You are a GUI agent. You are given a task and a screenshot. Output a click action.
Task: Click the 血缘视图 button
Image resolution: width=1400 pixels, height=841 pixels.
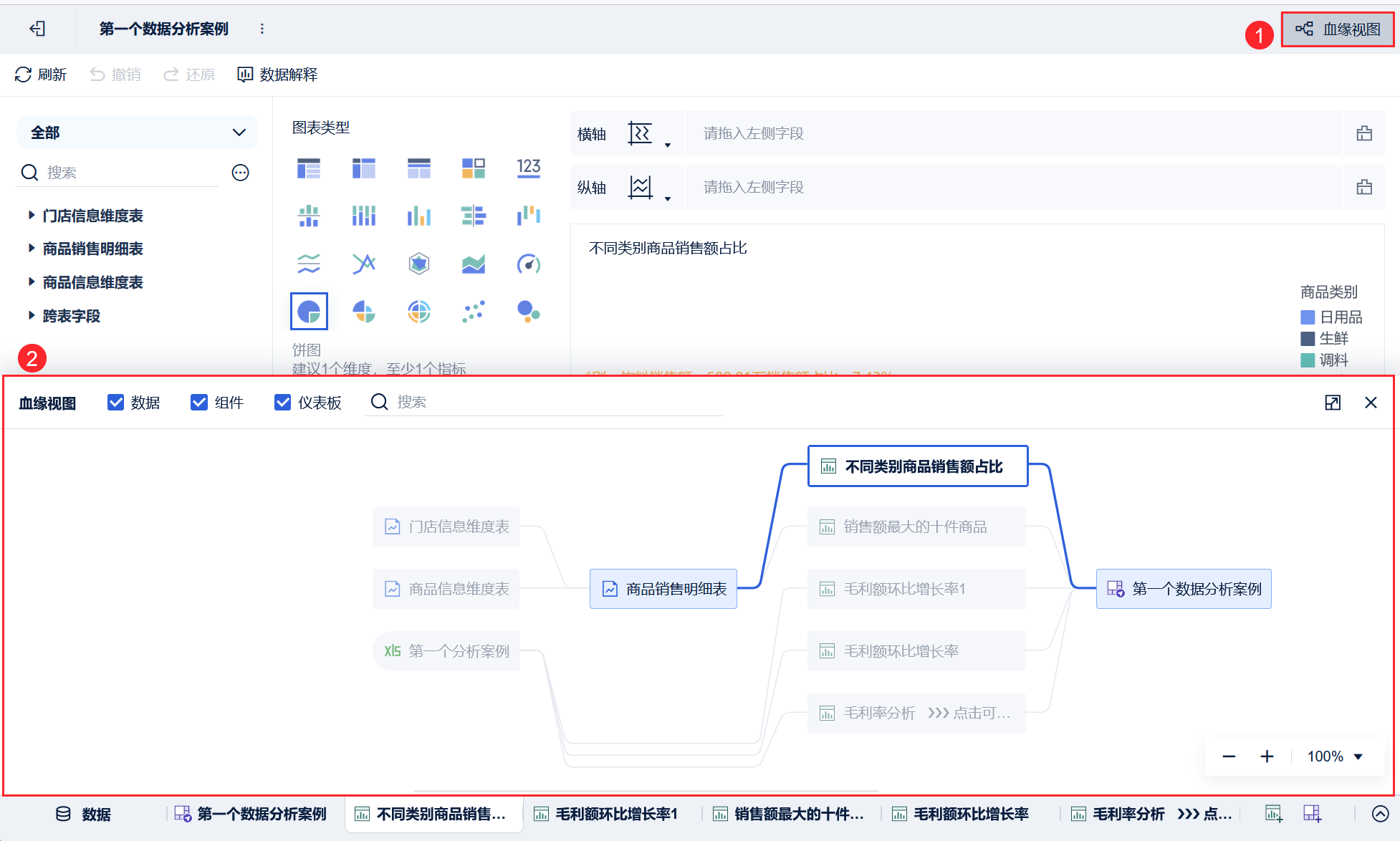(x=1337, y=29)
